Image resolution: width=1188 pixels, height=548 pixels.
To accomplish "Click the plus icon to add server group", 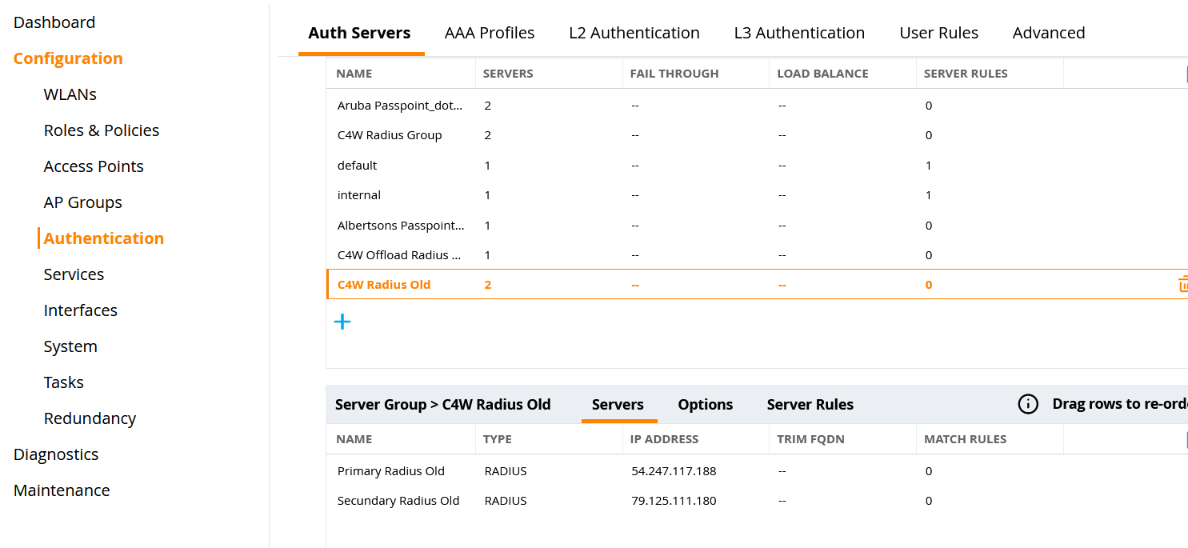I will pos(342,322).
